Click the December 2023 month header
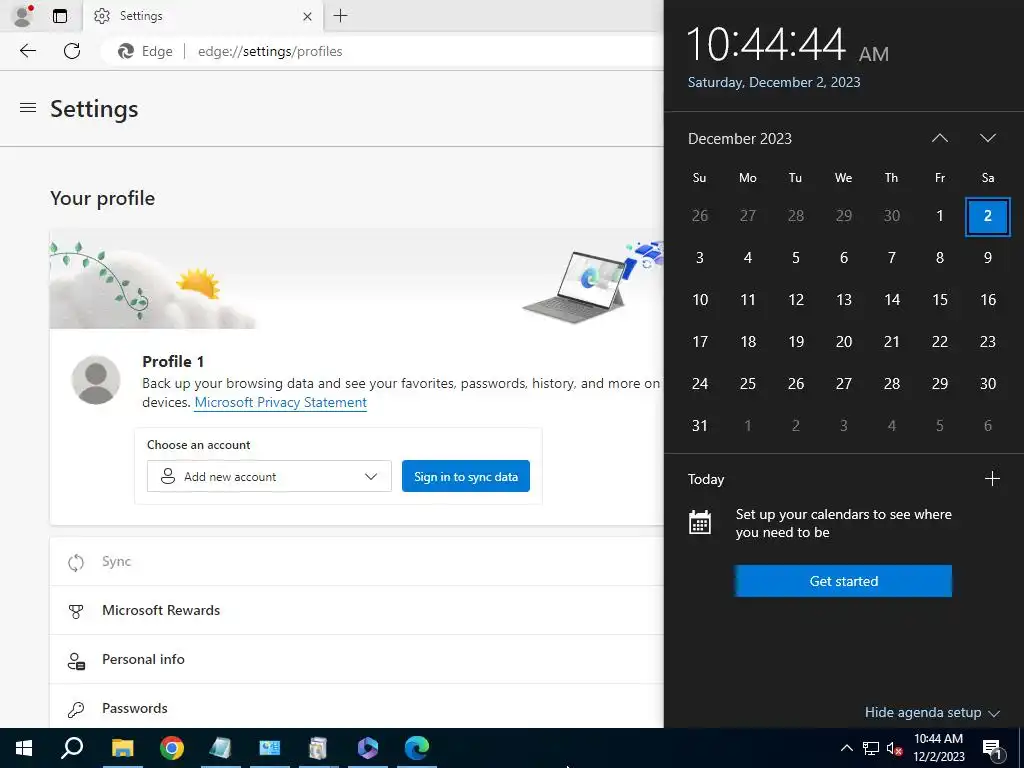 739,138
